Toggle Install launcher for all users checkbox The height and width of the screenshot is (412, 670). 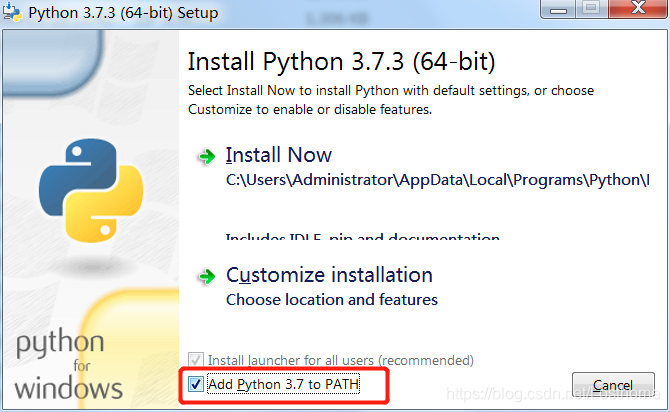[196, 360]
